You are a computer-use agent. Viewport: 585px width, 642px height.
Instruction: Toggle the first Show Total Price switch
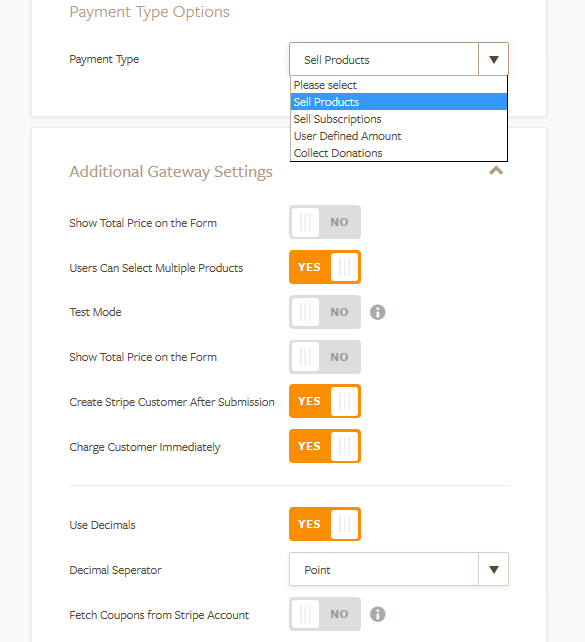[325, 222]
